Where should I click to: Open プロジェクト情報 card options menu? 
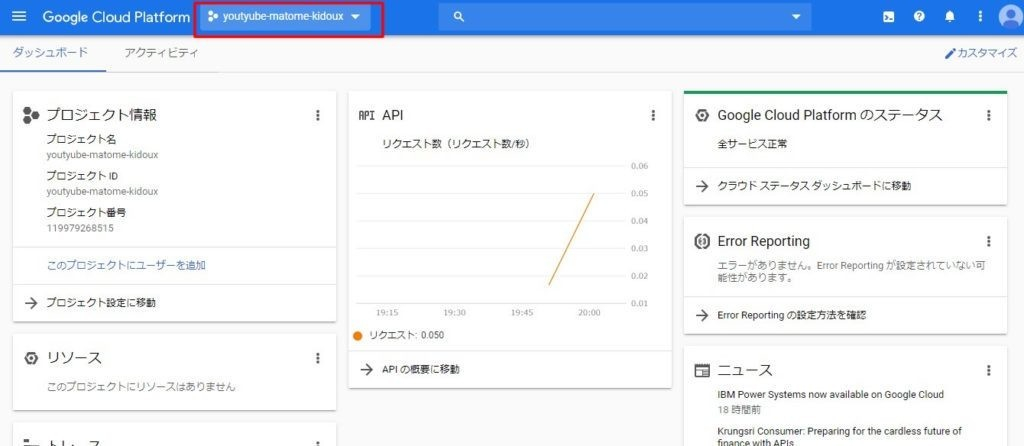pos(318,115)
